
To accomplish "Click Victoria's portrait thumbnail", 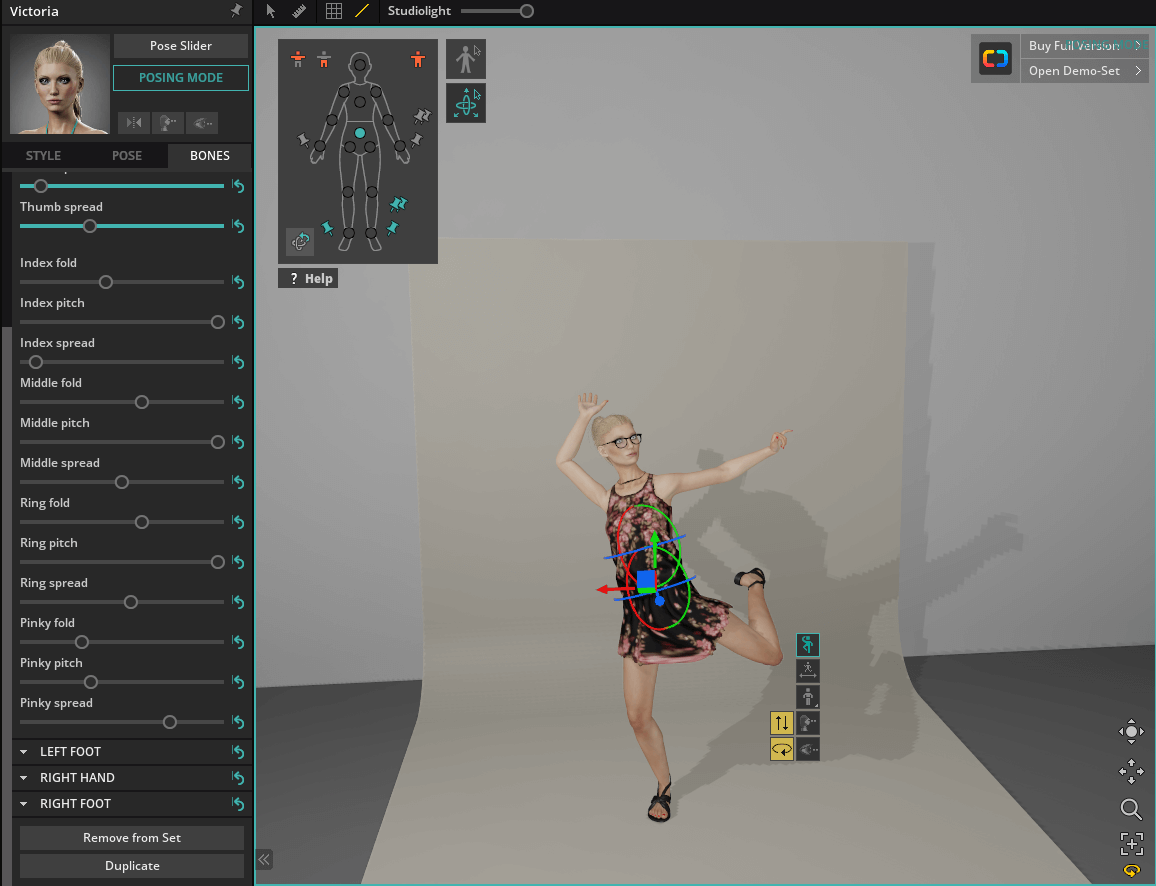I will click(x=60, y=85).
